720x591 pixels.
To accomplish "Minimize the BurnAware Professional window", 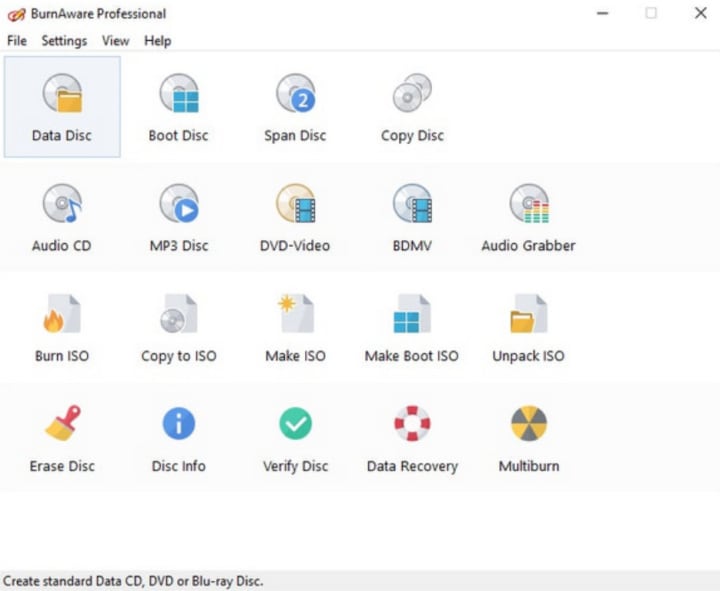I will tap(602, 13).
